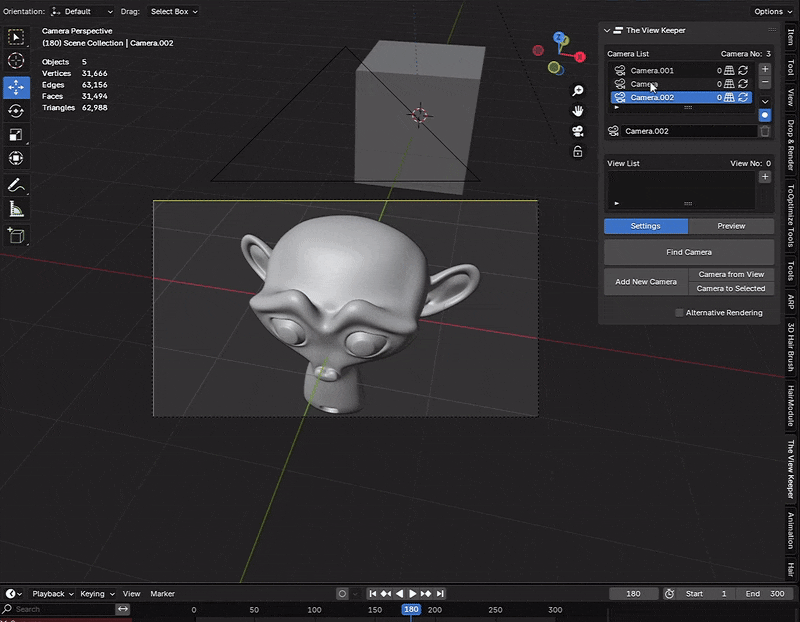Expand camera list filter triangle
The height and width of the screenshot is (622, 800).
click(x=617, y=108)
